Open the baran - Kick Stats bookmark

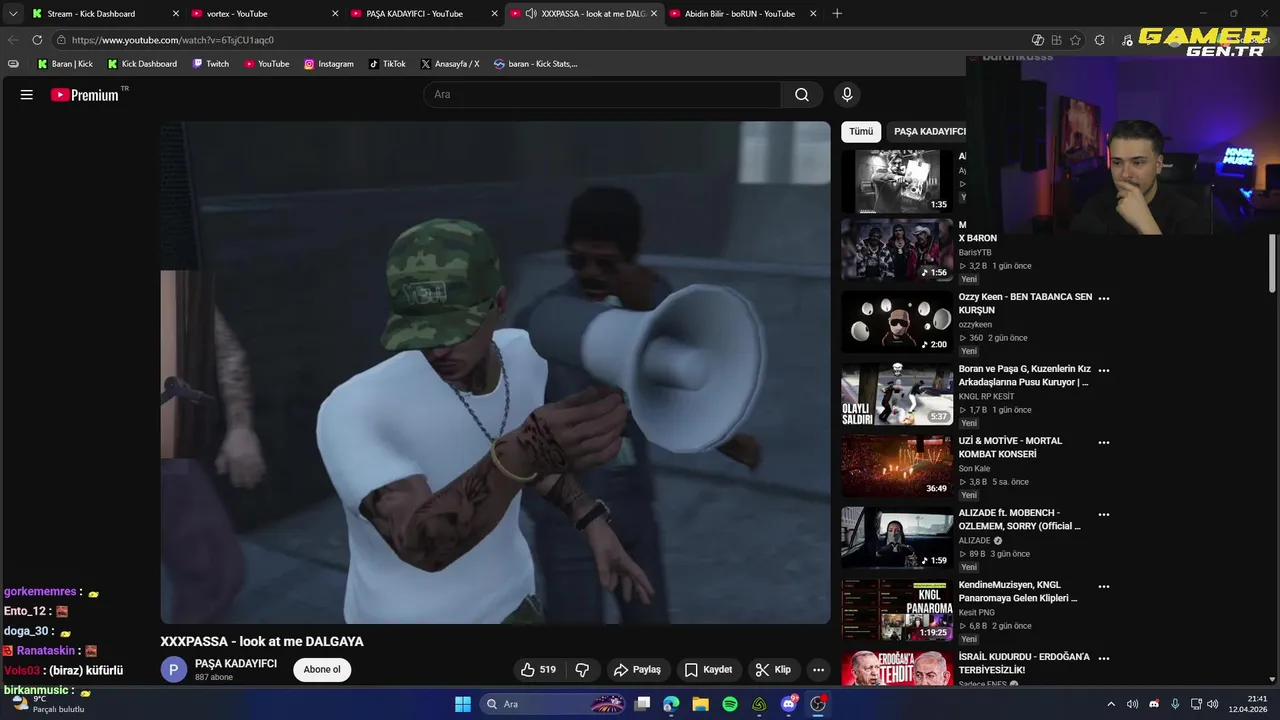536,64
